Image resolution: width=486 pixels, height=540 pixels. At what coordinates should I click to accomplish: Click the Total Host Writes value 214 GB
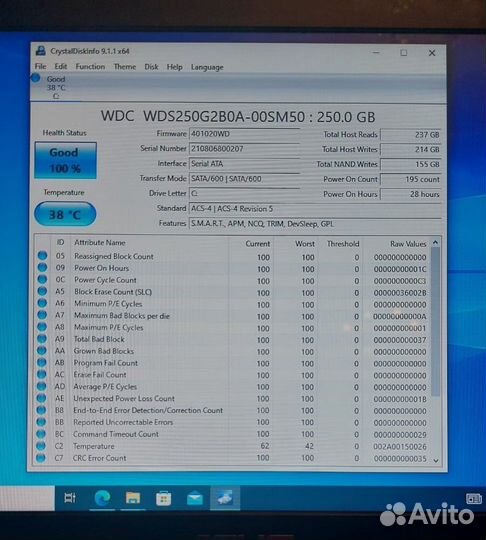[x=411, y=149]
